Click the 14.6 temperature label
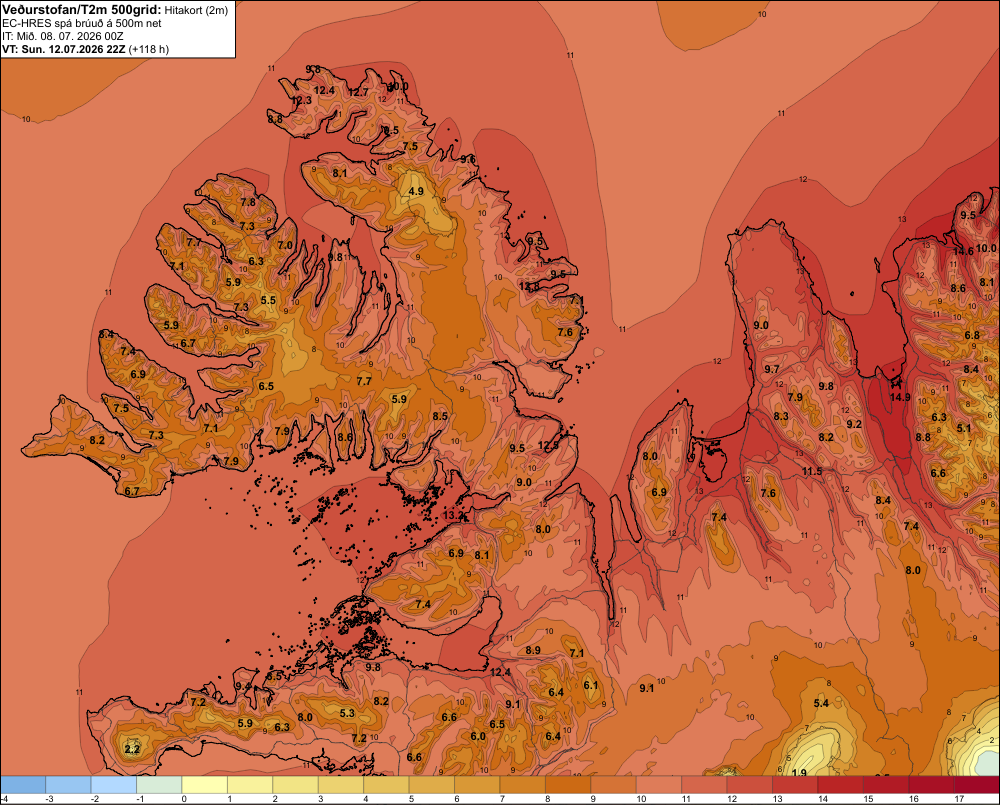1000x805 pixels. pos(963,251)
